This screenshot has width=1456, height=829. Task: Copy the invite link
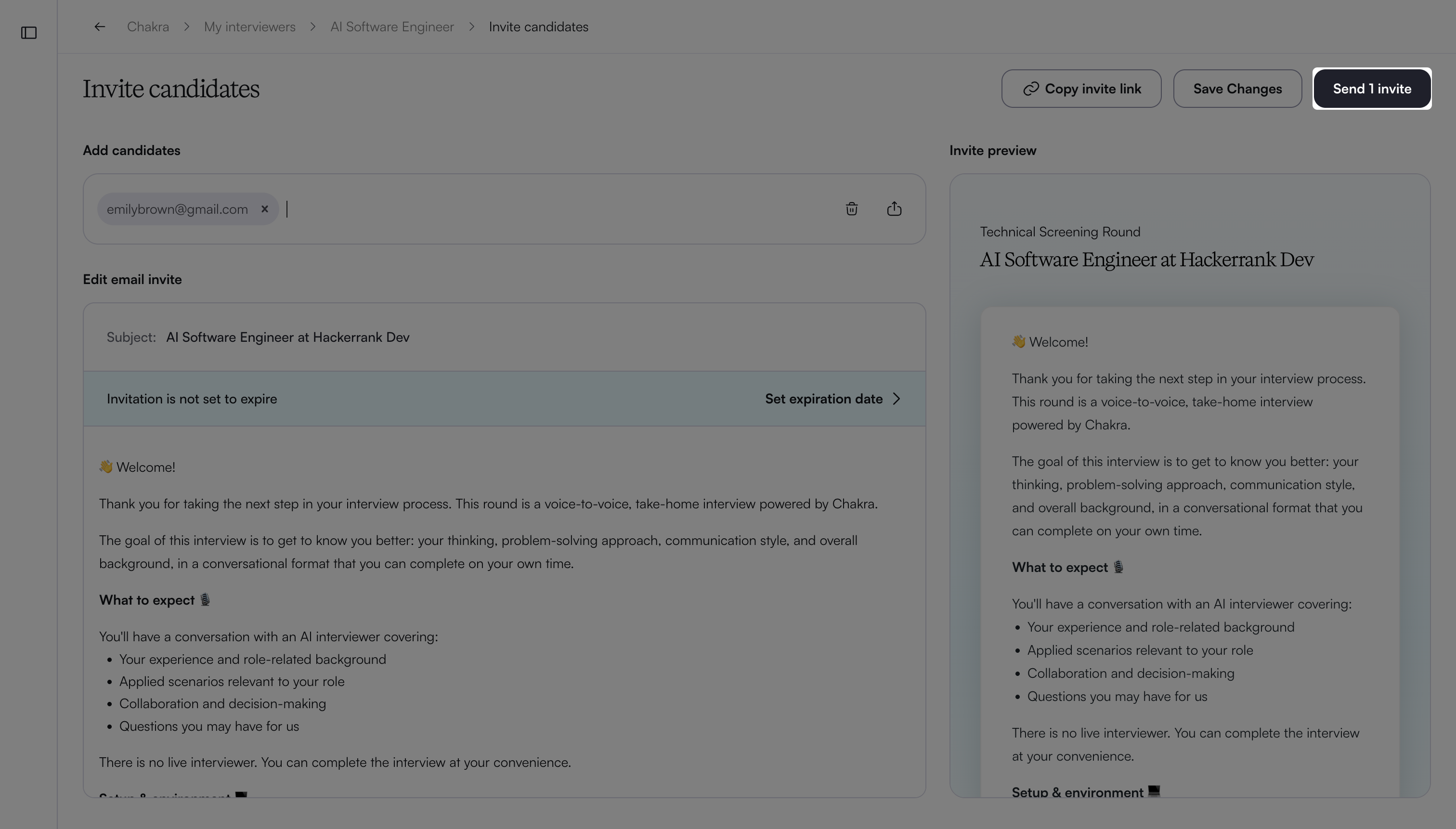(x=1081, y=89)
